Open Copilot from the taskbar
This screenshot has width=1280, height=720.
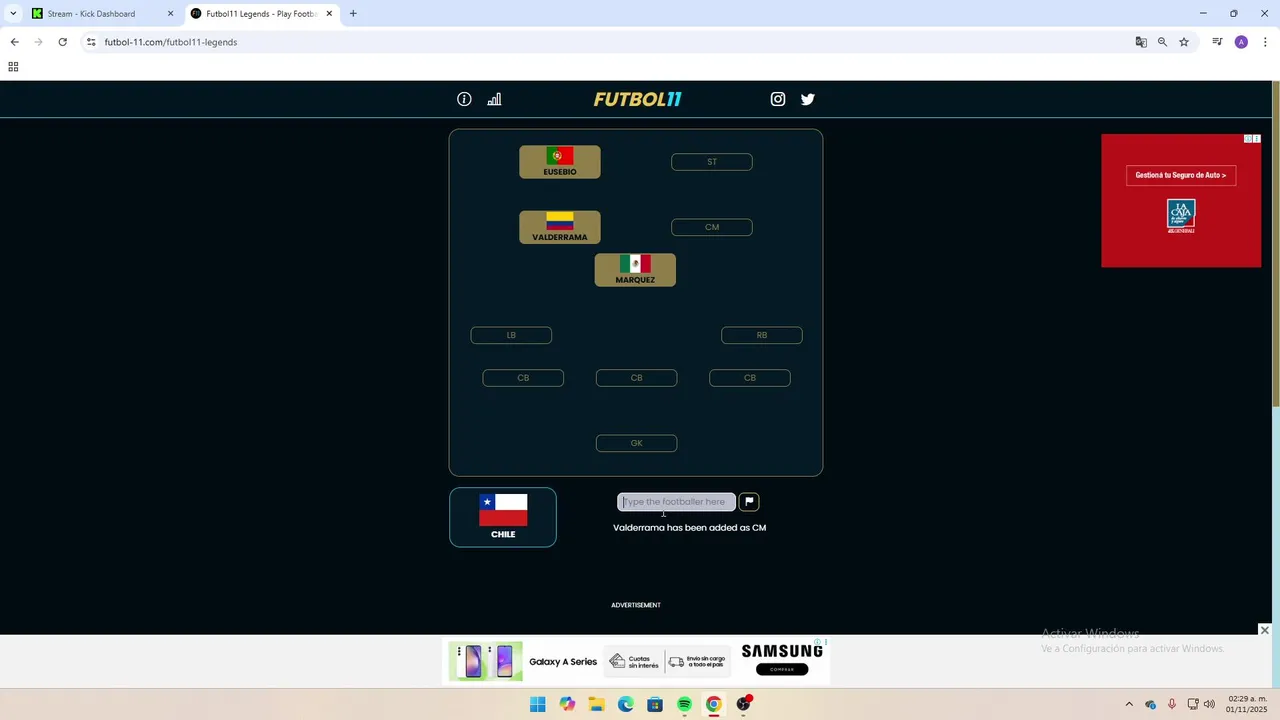click(567, 704)
